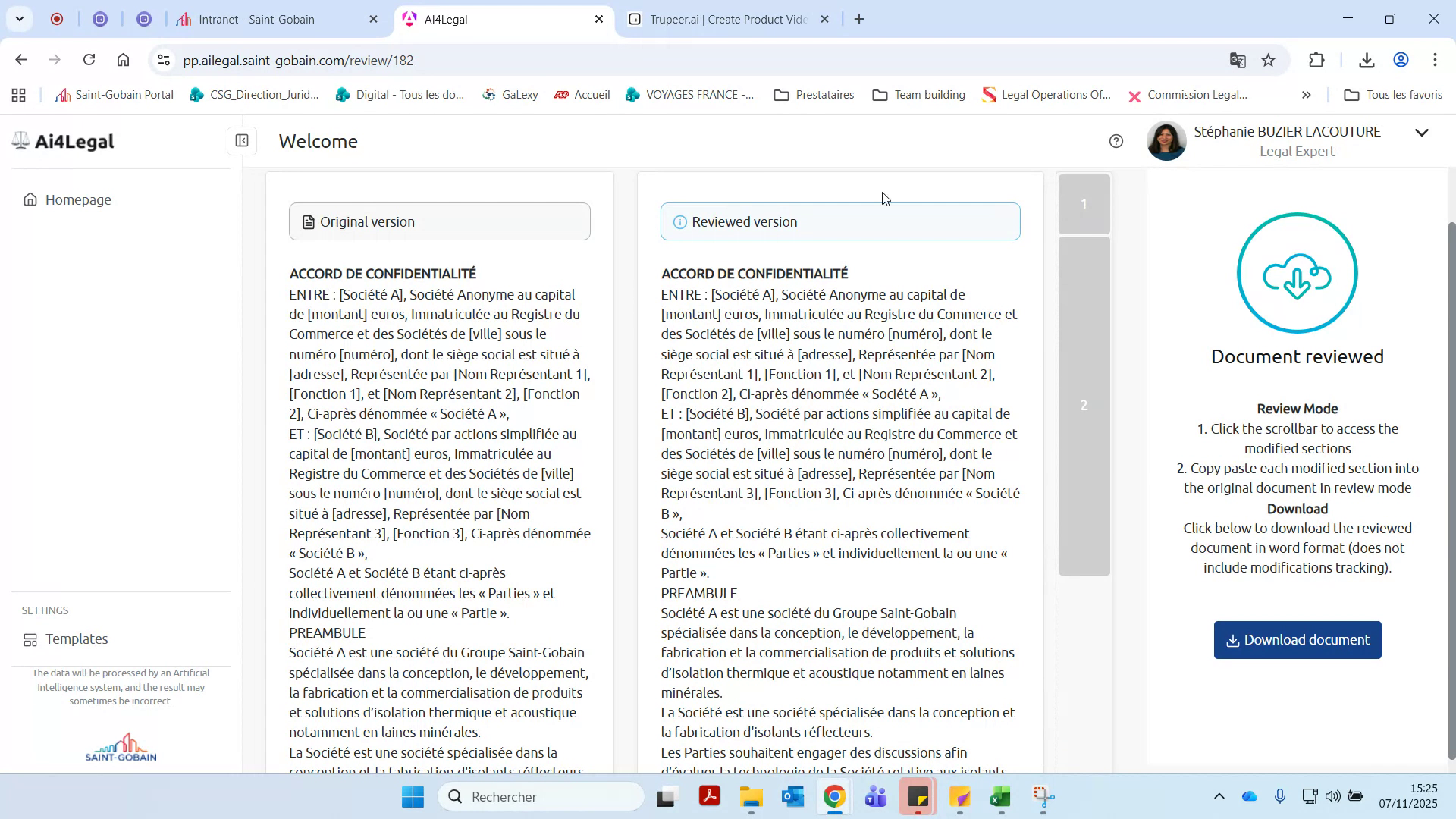Expand the bookmarks overflow chevron
The height and width of the screenshot is (819, 1456).
point(1307,95)
